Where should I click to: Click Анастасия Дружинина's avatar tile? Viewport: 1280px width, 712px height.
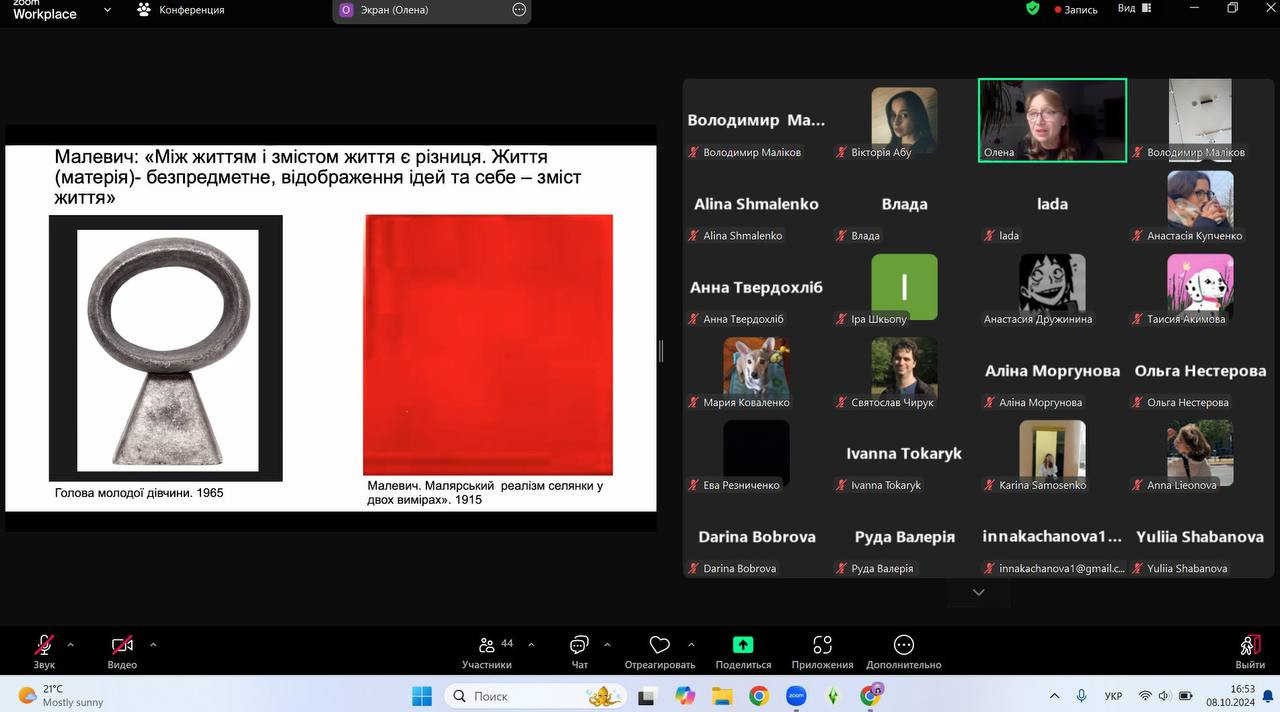tap(1052, 287)
